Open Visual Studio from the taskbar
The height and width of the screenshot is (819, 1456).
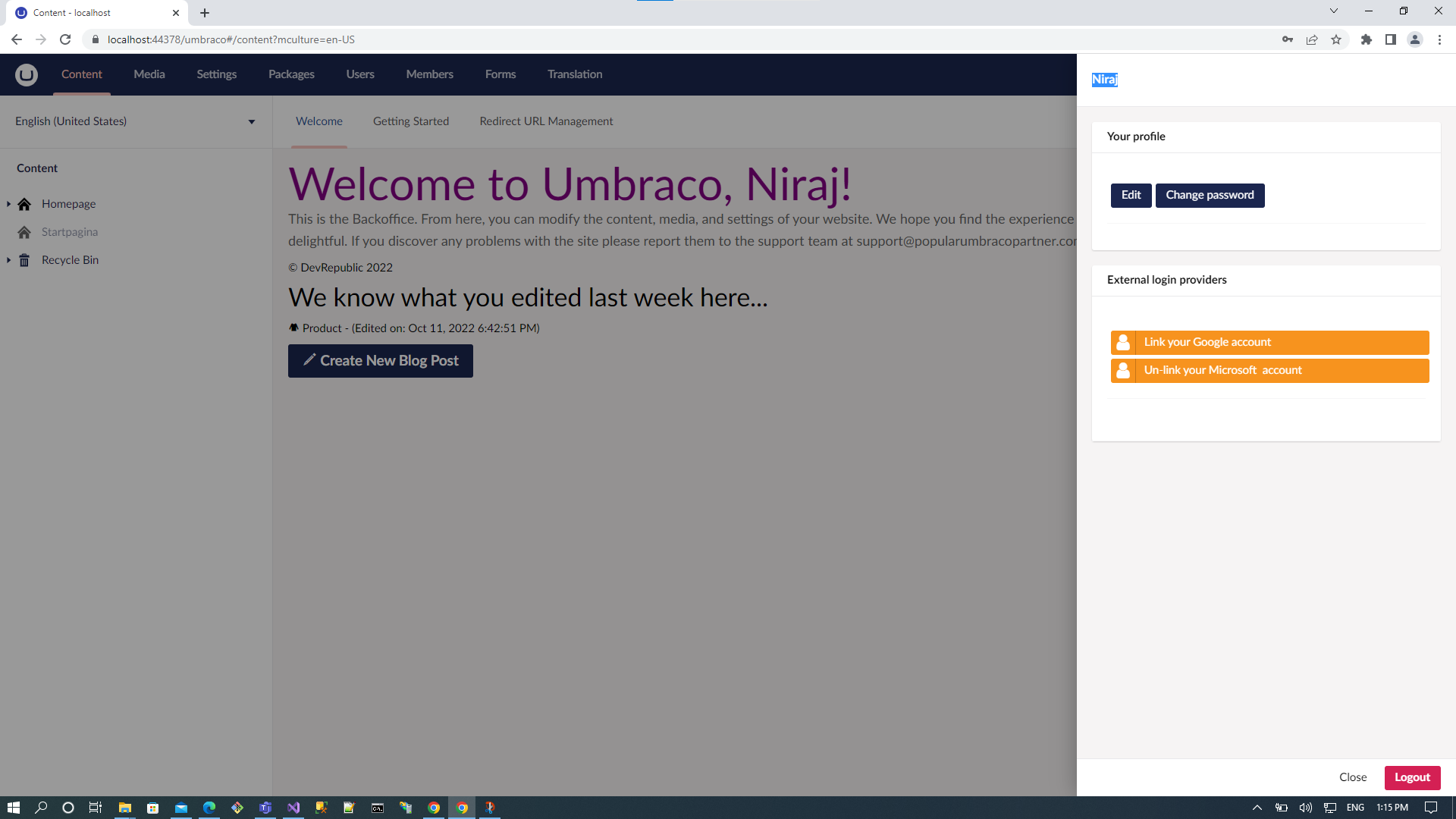(293, 808)
